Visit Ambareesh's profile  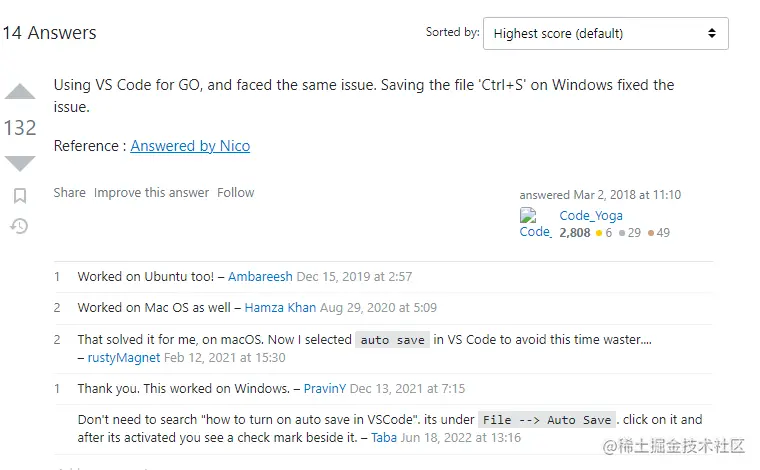click(x=260, y=277)
